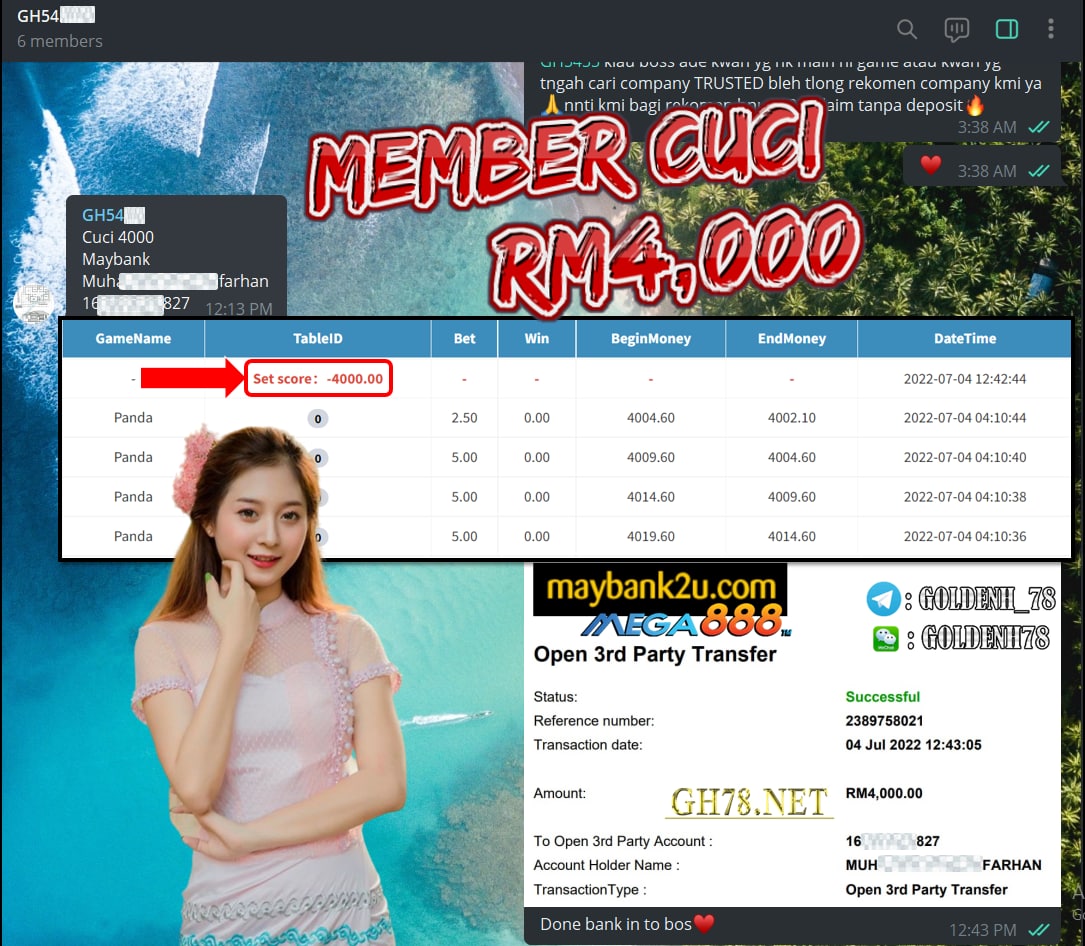1085x946 pixels.
Task: Open the video chat speech bubble icon
Action: 956,29
